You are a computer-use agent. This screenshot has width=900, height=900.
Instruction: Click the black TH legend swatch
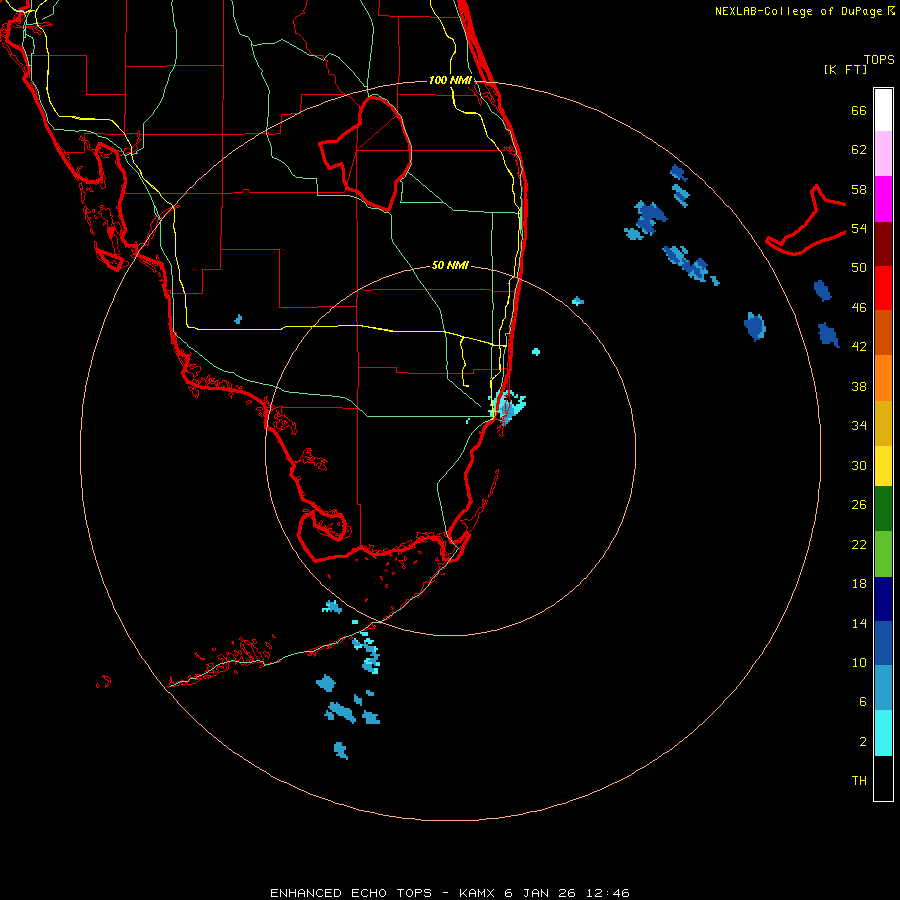(x=883, y=778)
